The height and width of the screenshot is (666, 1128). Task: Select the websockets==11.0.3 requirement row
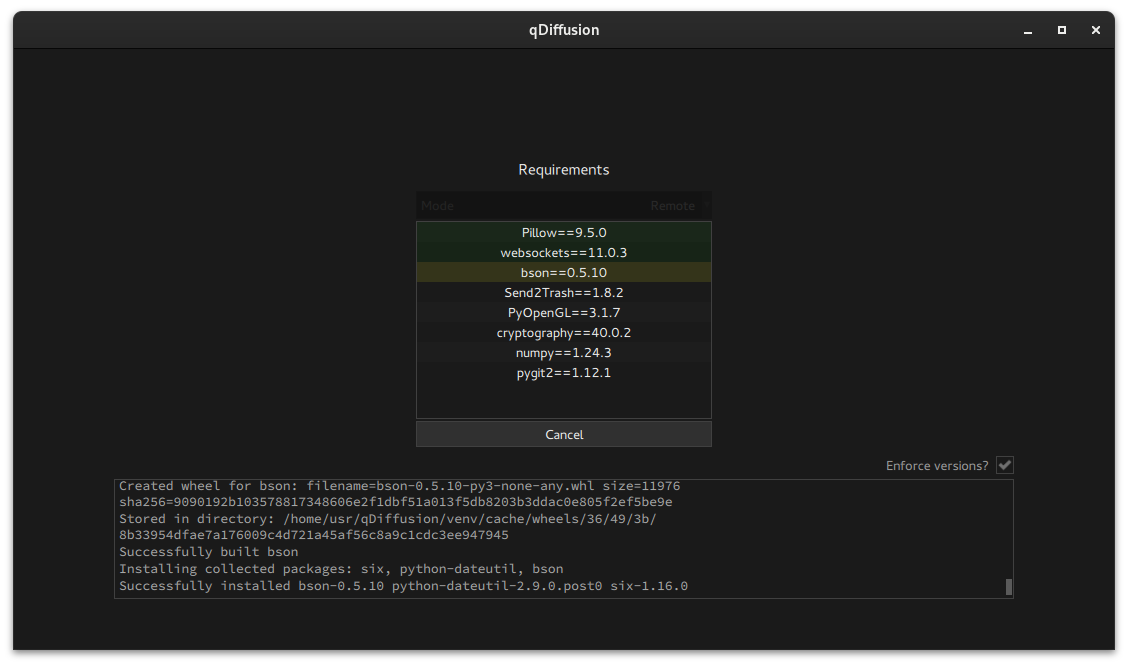point(563,252)
